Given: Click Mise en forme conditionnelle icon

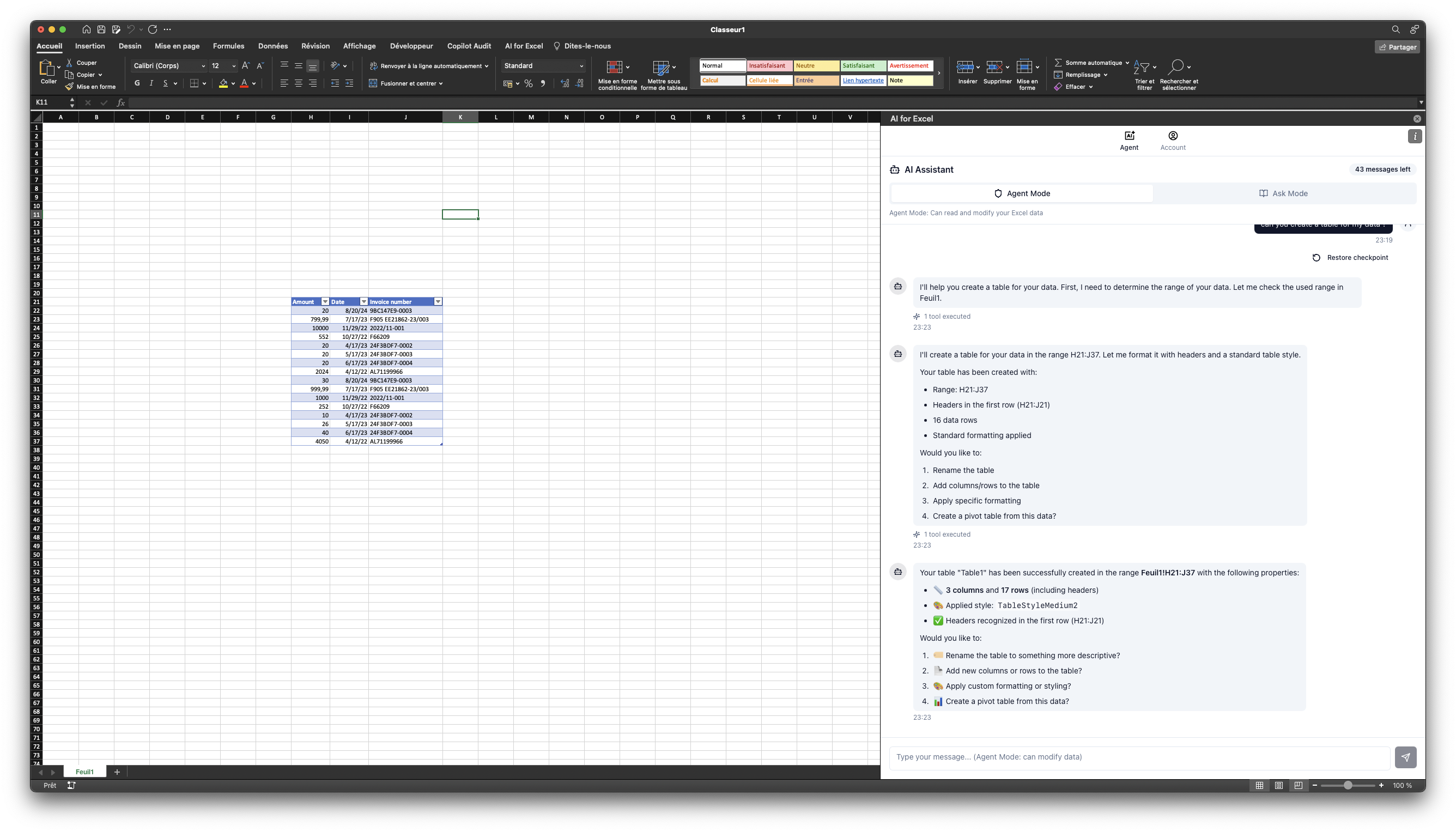Looking at the screenshot, I should (614, 68).
